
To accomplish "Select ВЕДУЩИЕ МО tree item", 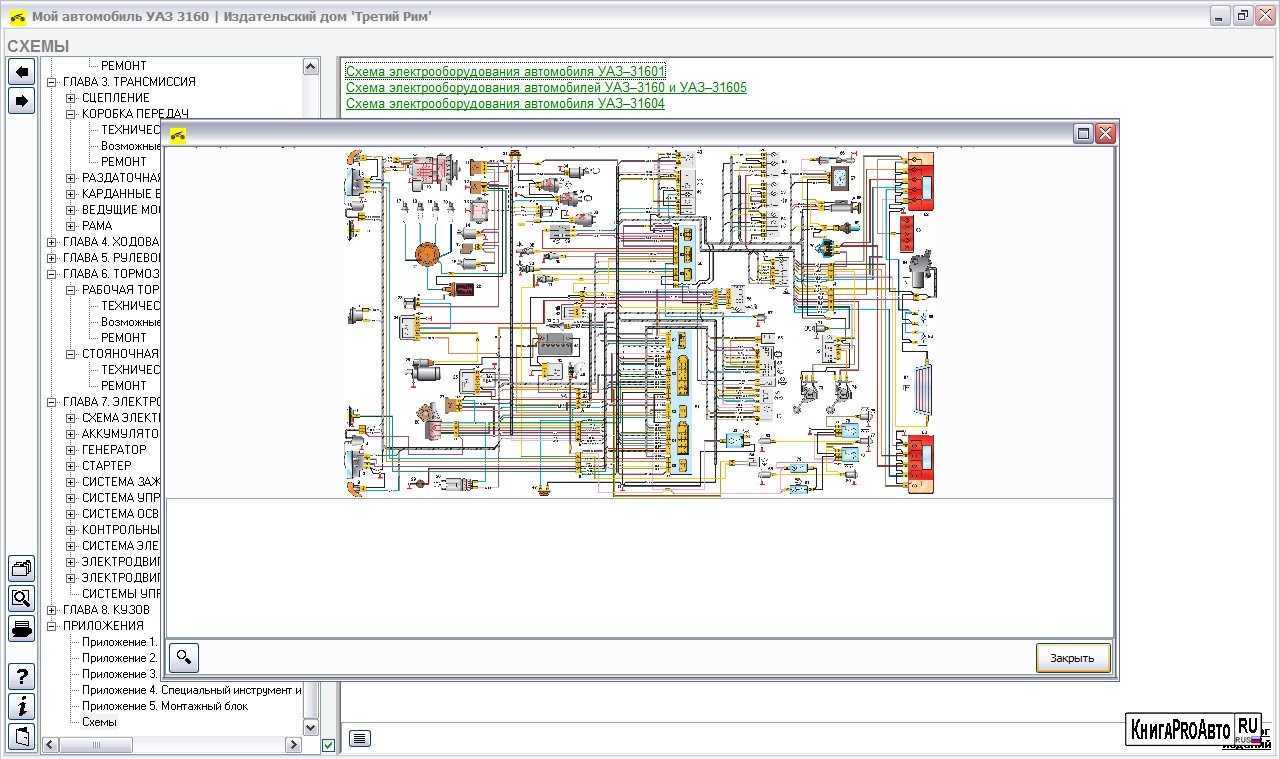I will (121, 210).
